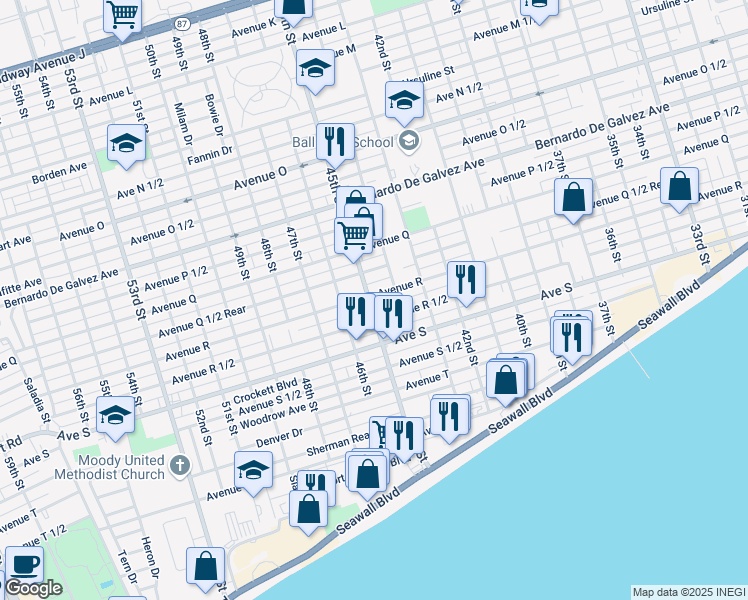Click the graduation cap marker above Borden Ave
Screen dimensions: 748x600
[126, 145]
